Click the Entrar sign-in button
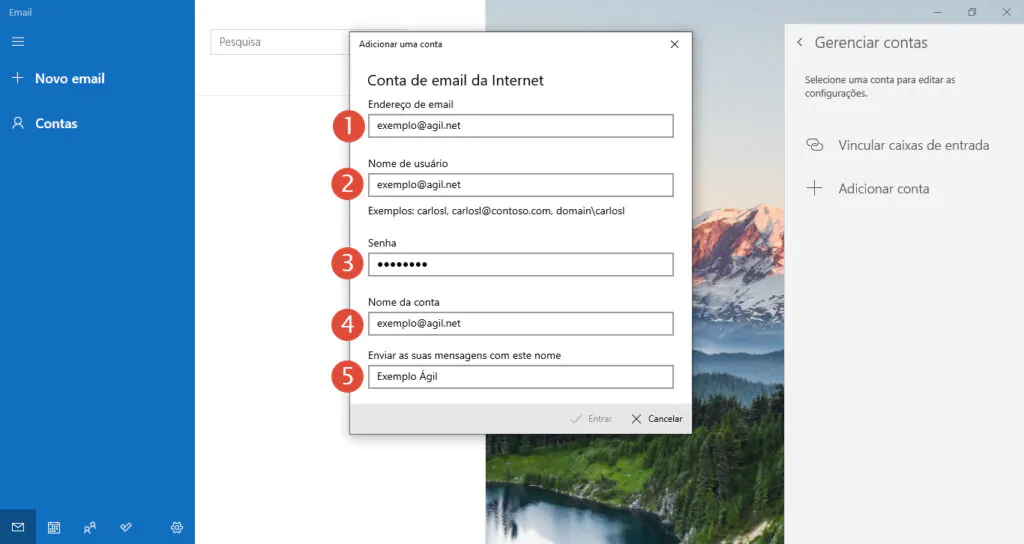 tap(592, 419)
